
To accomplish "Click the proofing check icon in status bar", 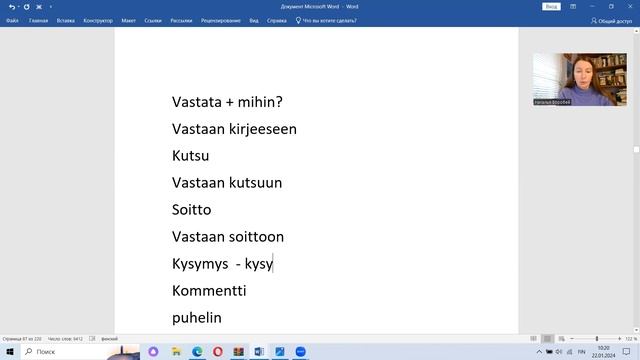I will tap(92, 339).
